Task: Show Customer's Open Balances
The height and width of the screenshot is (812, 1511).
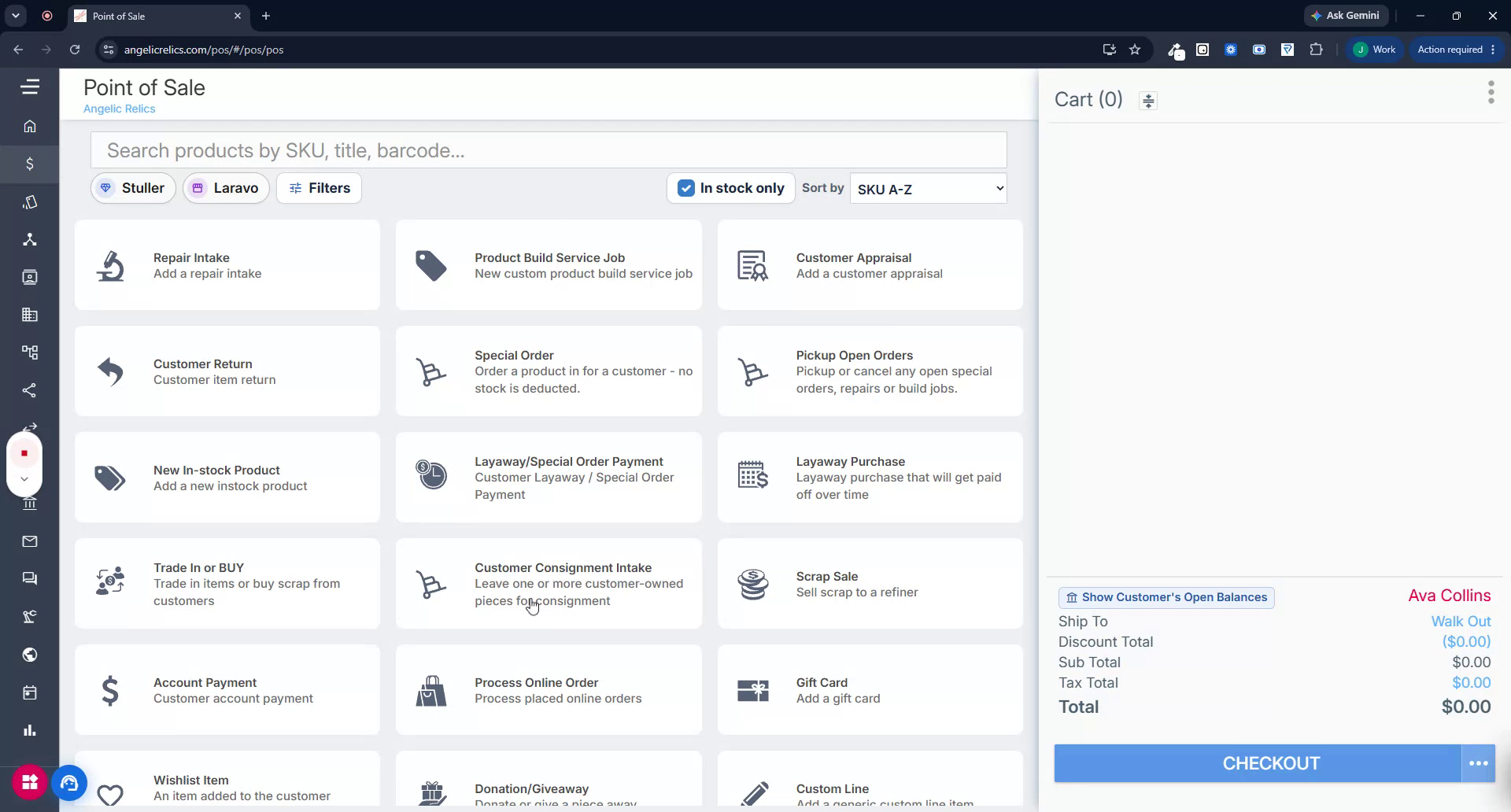Action: [1166, 597]
